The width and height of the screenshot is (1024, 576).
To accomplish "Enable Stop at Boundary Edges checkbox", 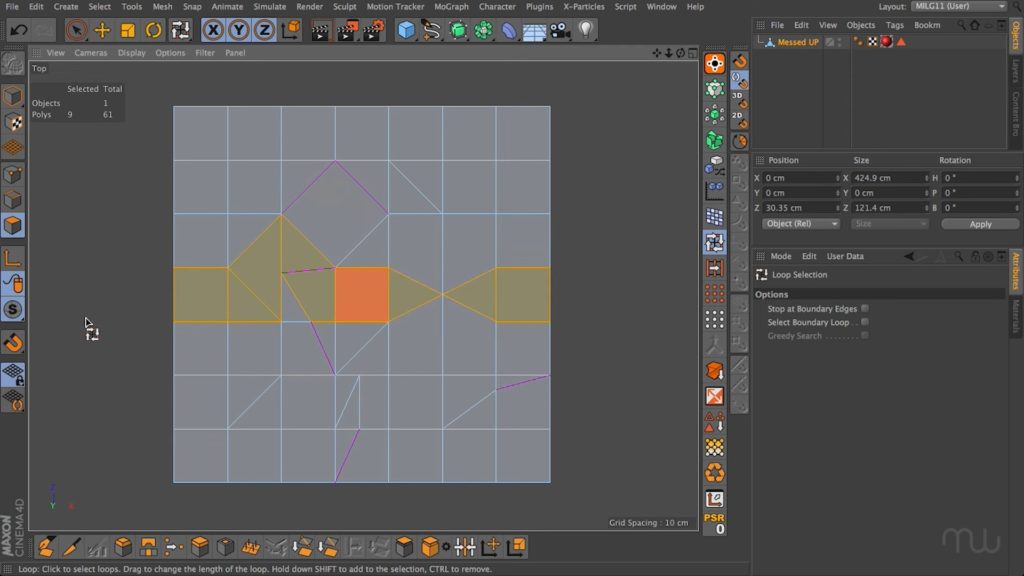I will (865, 309).
